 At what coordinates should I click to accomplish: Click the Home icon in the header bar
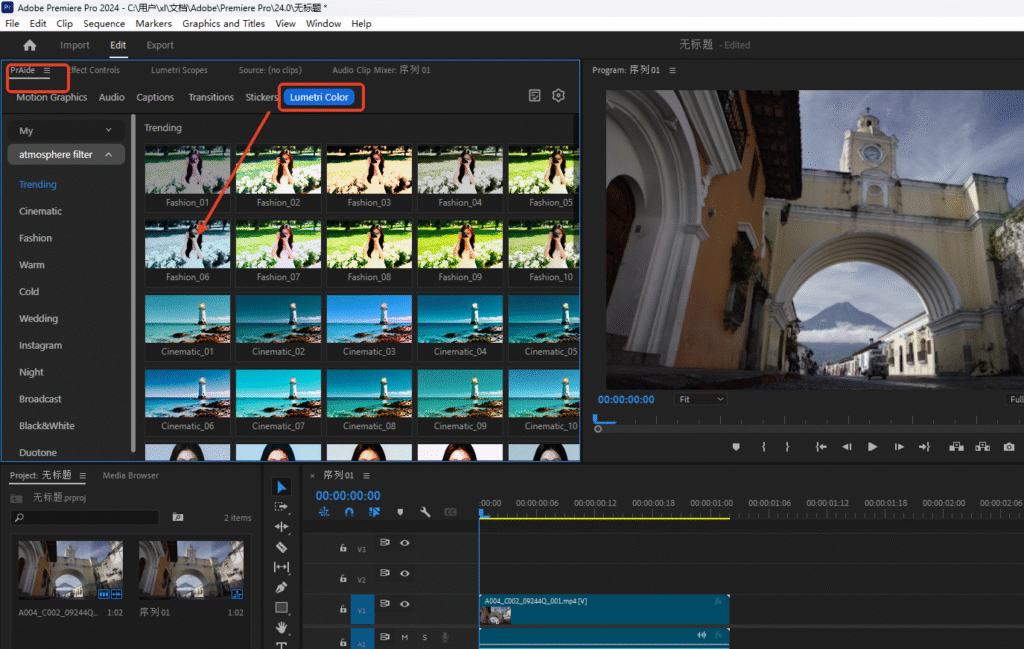pos(29,45)
